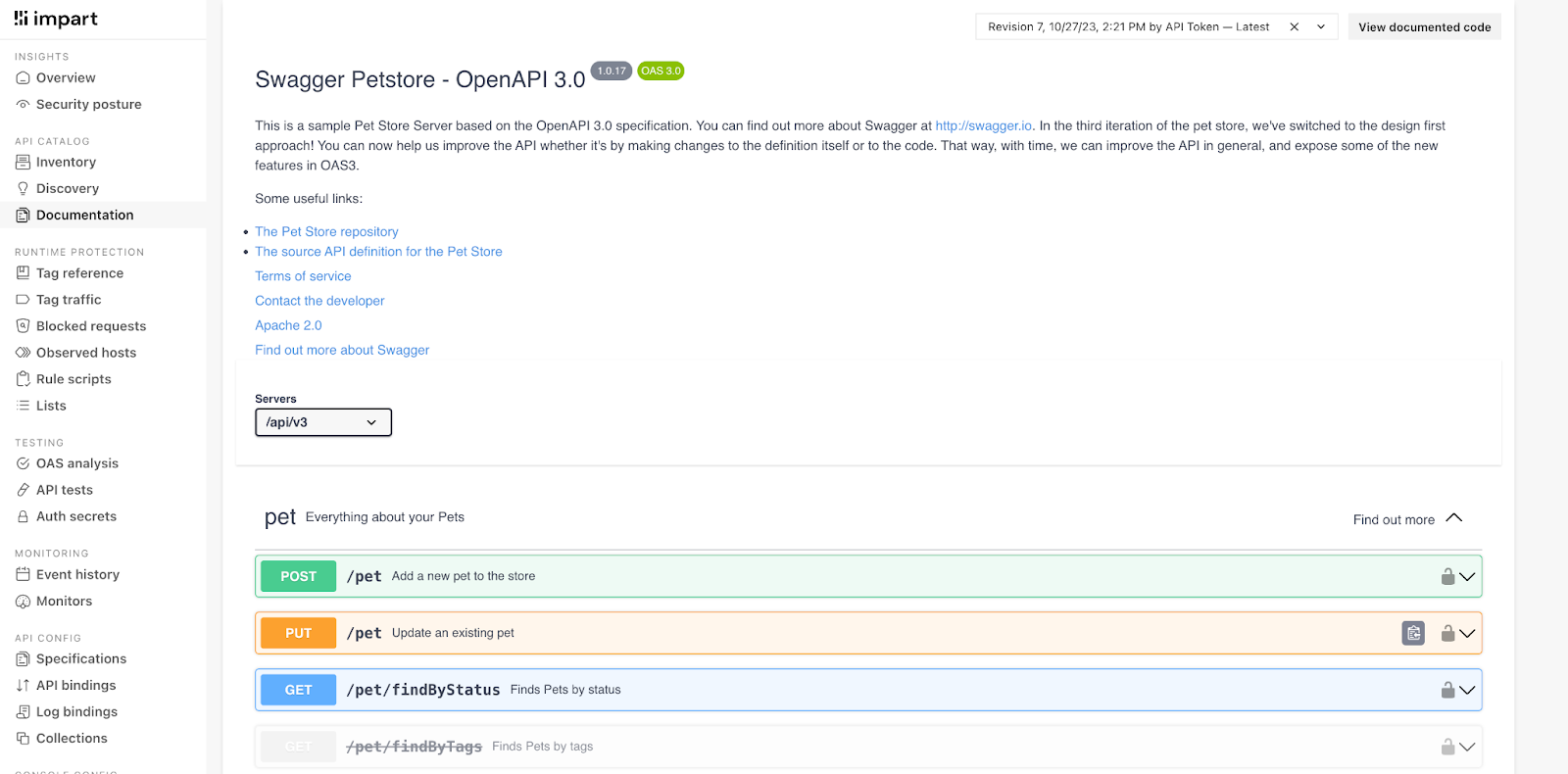The width and height of the screenshot is (1568, 774).
Task: Click the API tests icon
Action: pos(23,490)
